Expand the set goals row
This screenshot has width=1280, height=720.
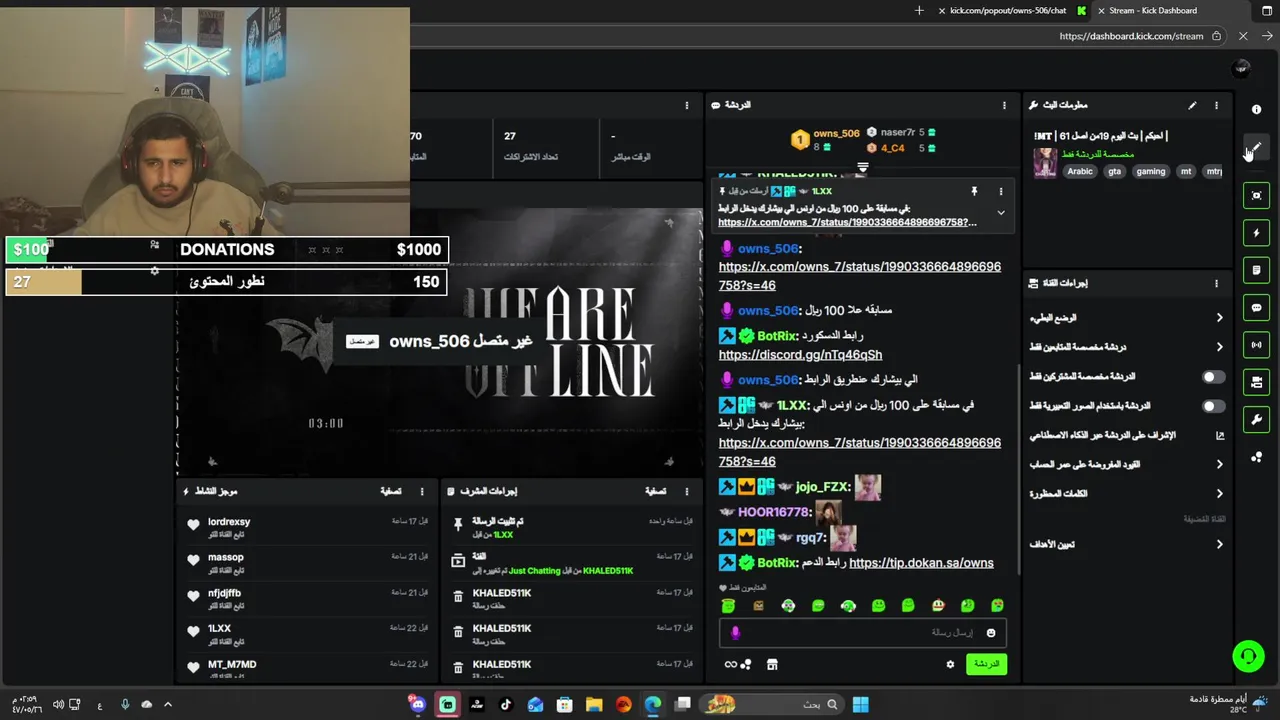pyautogui.click(x=1127, y=544)
